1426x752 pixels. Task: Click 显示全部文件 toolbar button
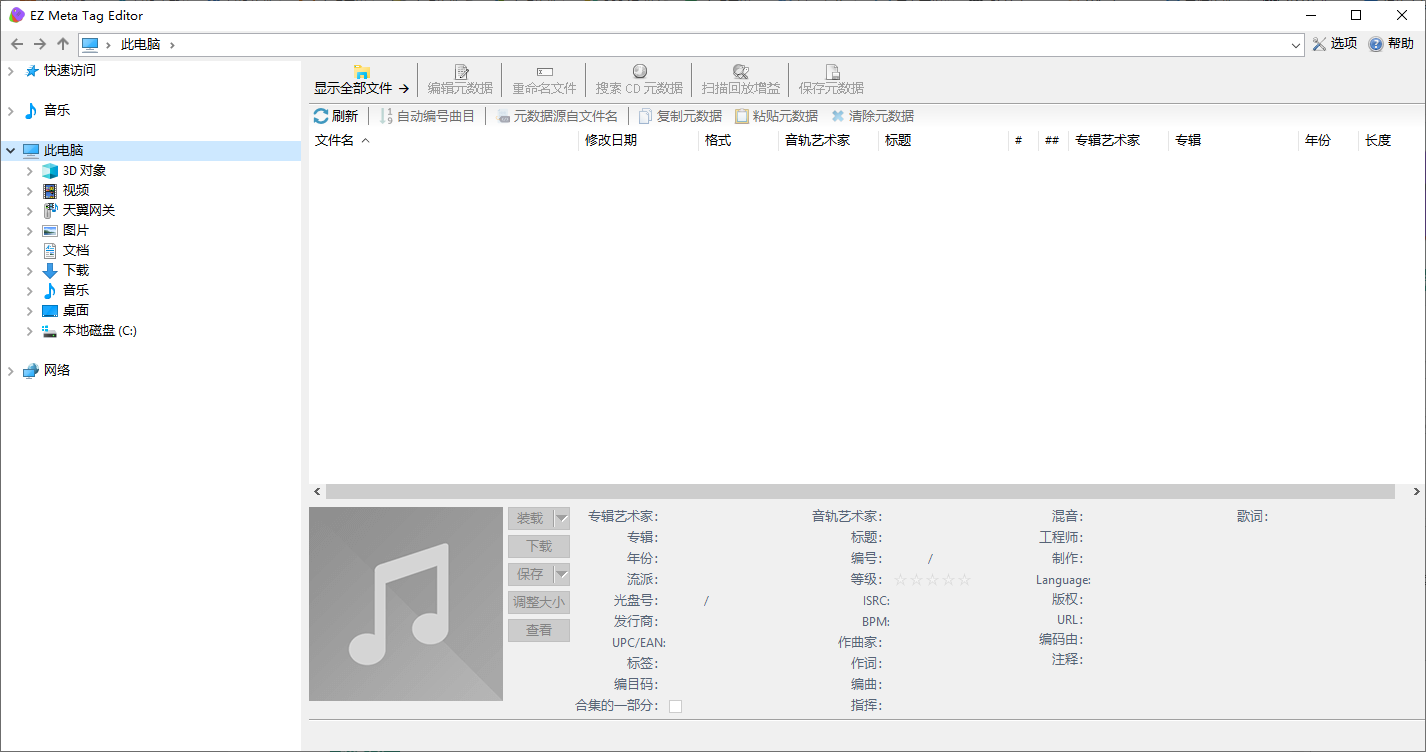(362, 80)
